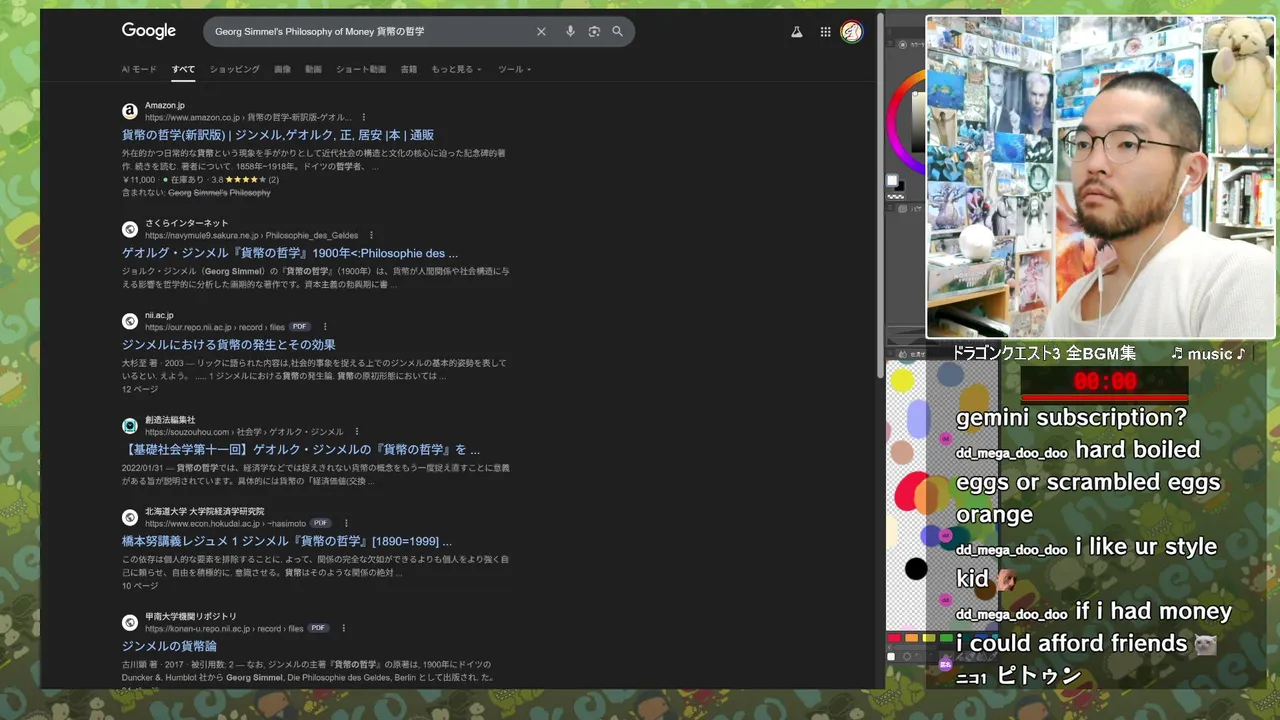Click into the Google search field
The width and height of the screenshot is (1280, 720).
point(370,32)
